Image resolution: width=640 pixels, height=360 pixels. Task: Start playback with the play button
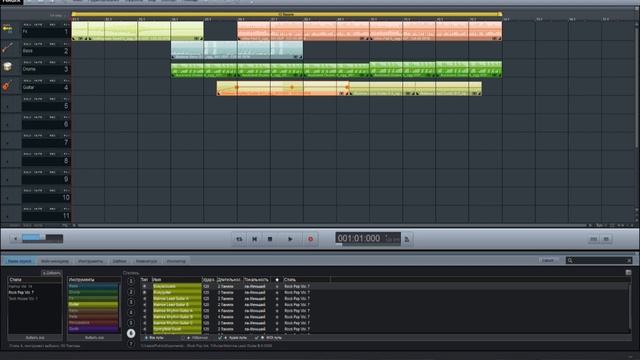290,239
